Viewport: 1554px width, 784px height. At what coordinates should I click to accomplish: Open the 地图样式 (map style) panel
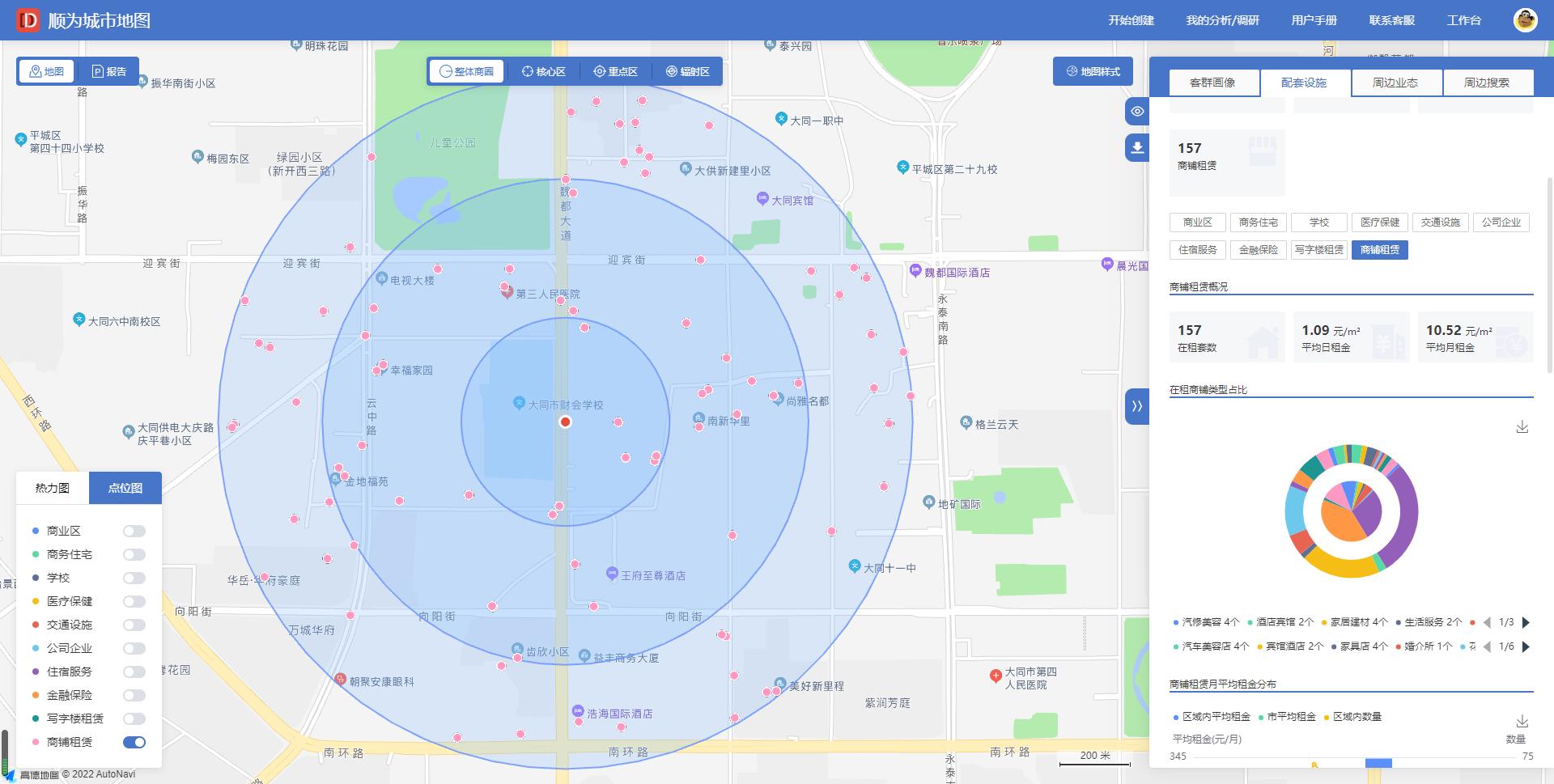pos(1093,70)
